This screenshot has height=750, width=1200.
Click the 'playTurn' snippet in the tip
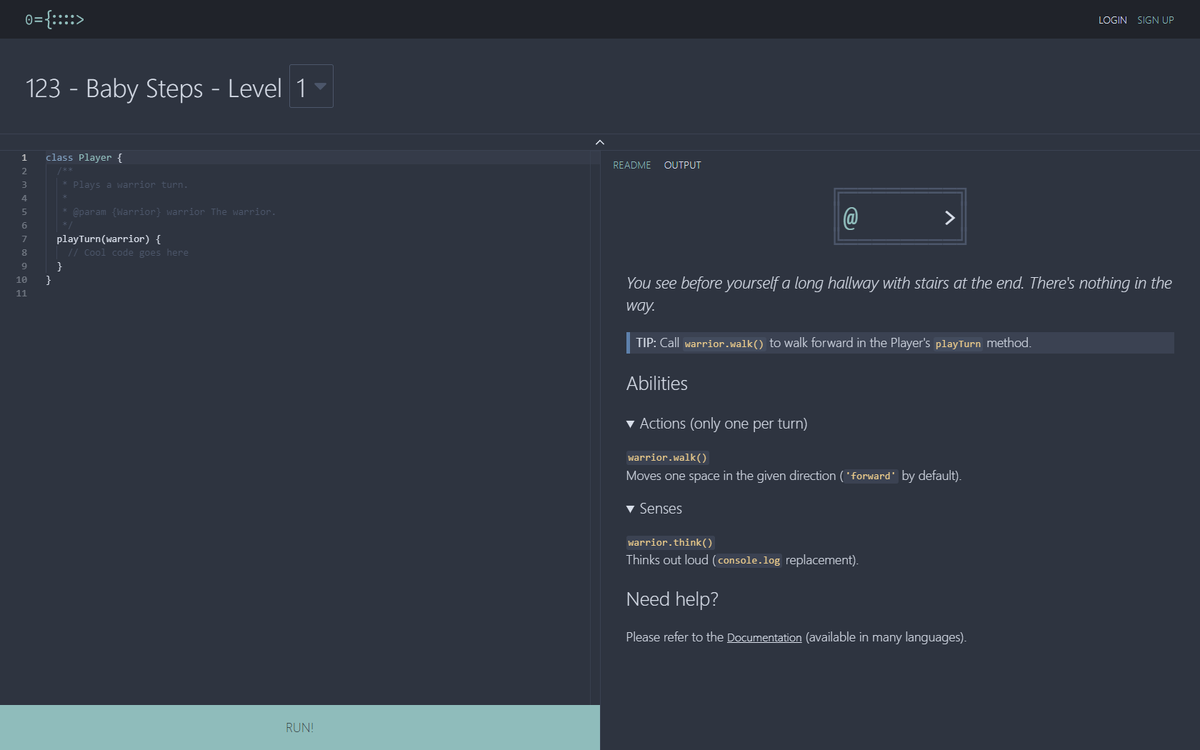[x=957, y=343]
